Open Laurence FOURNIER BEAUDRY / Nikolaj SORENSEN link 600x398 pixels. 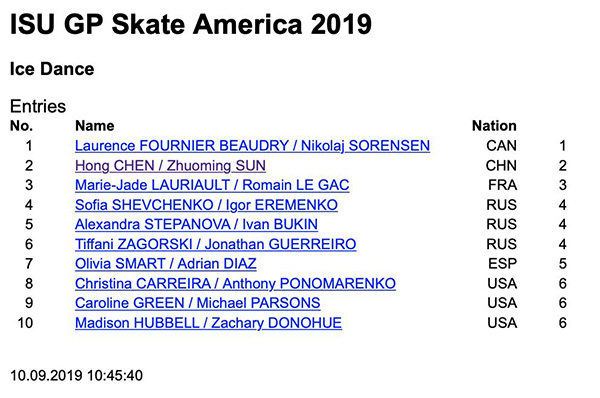pos(252,146)
